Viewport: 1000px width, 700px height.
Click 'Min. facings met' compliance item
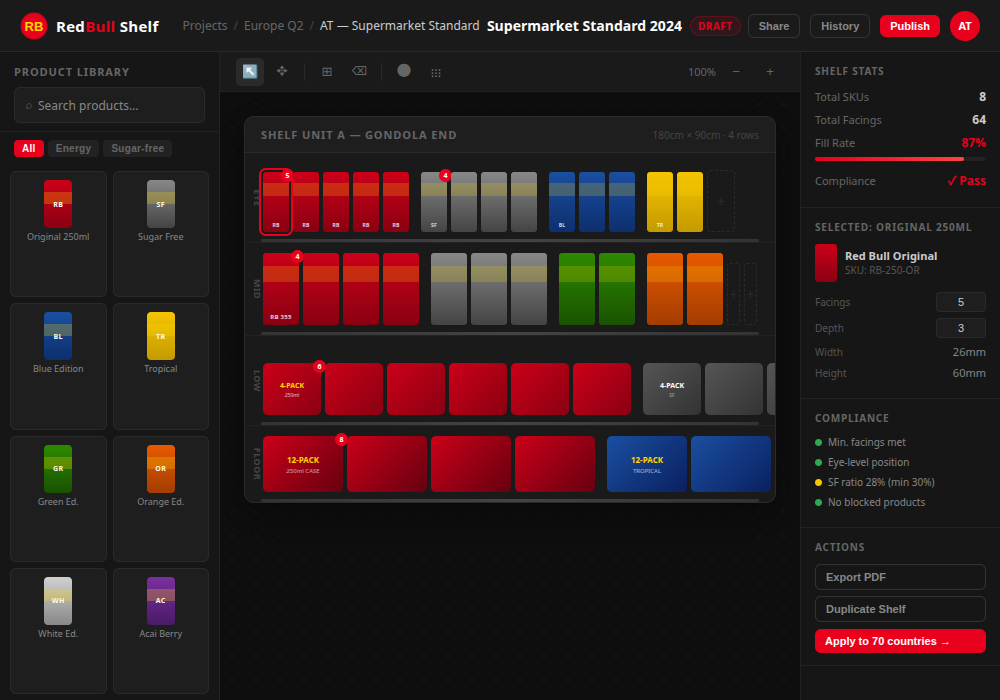click(860, 442)
